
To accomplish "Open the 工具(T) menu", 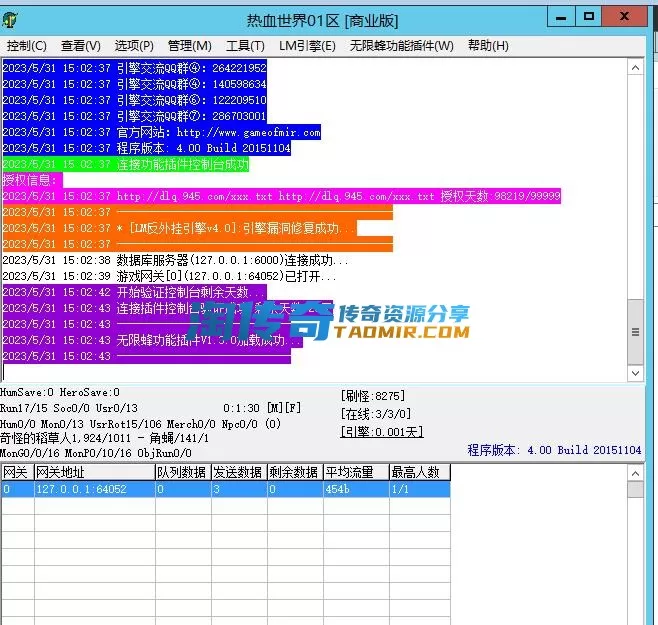I will 245,45.
